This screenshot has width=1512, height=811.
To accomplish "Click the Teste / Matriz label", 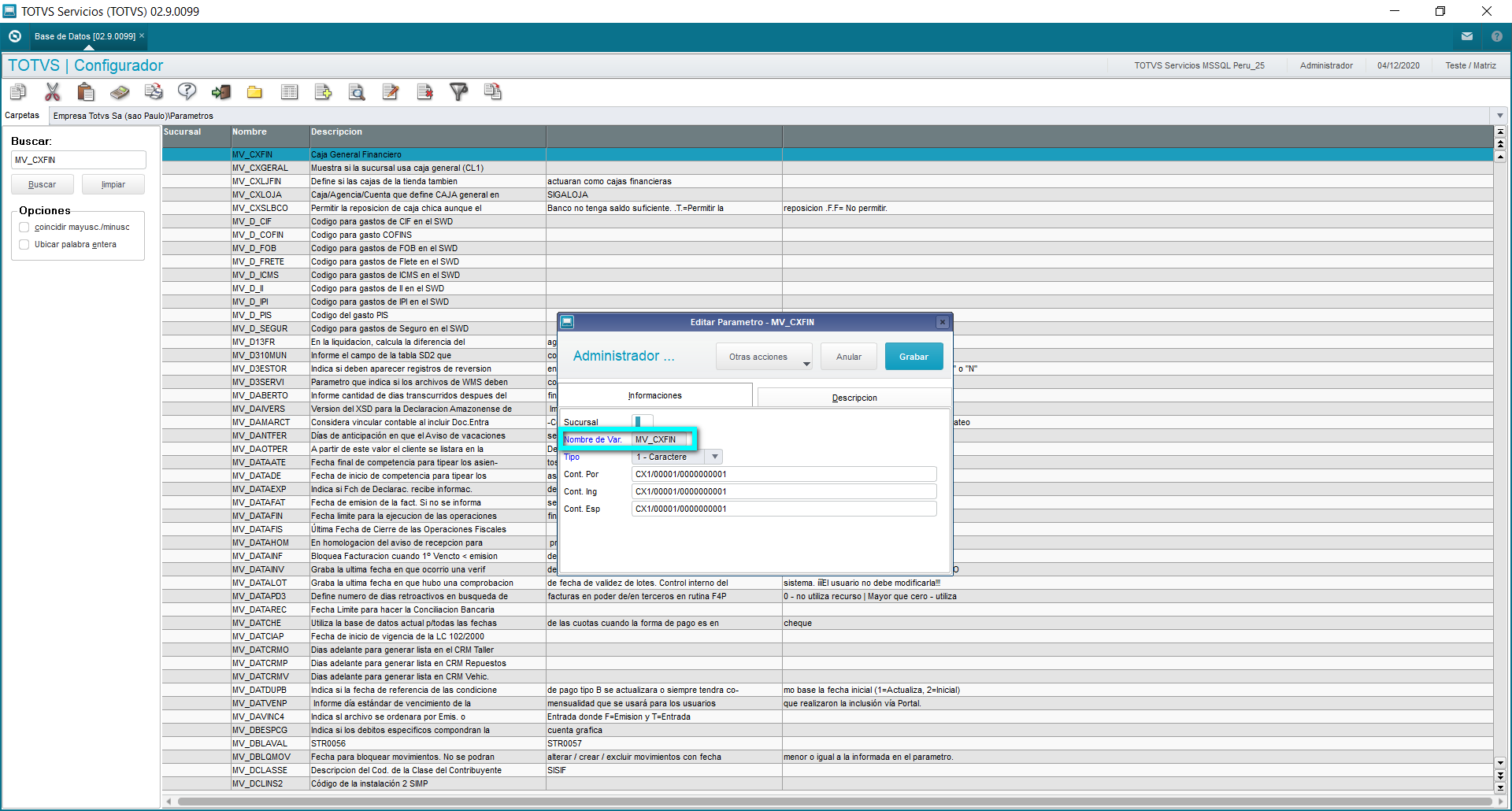I will [x=1470, y=65].
